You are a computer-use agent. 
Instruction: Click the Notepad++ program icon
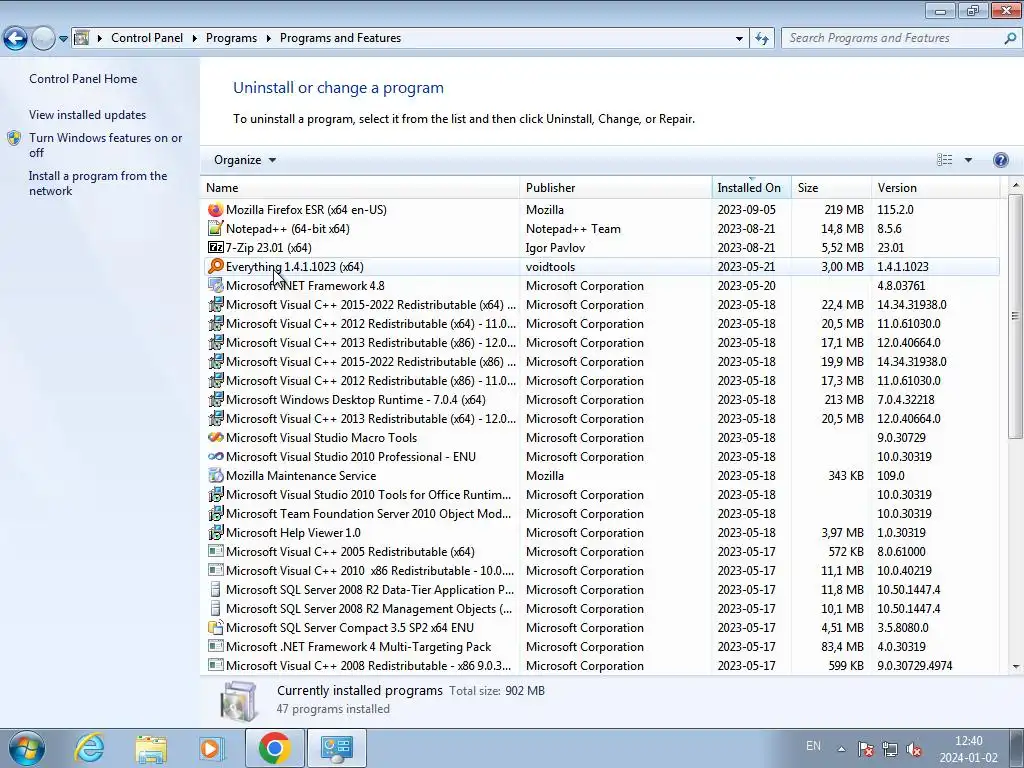point(216,229)
